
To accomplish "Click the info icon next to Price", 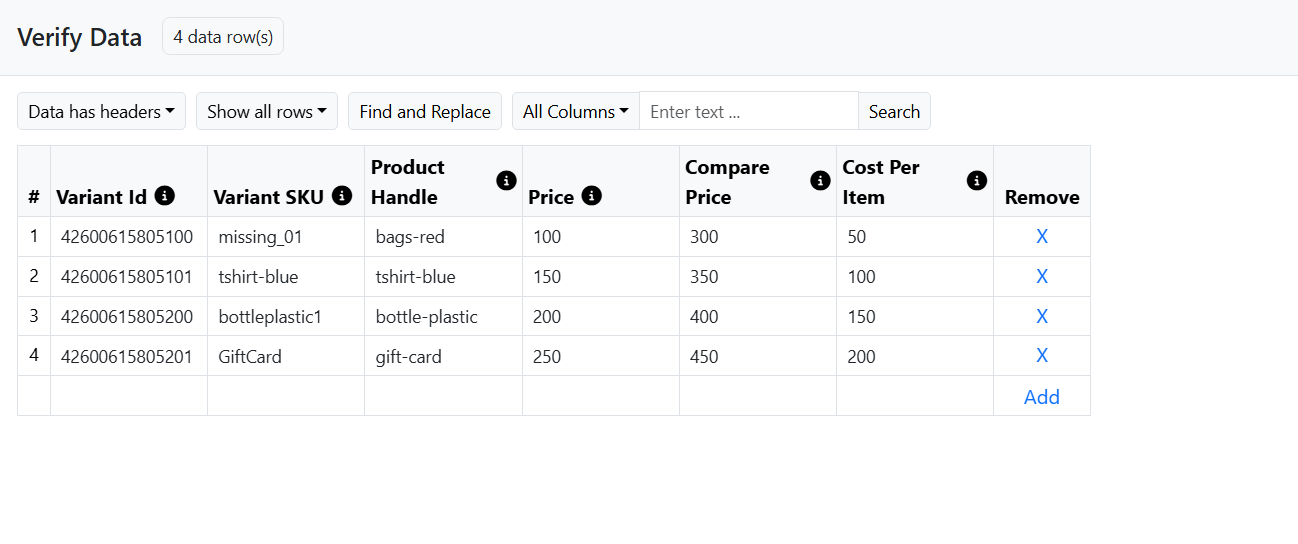I will point(591,196).
